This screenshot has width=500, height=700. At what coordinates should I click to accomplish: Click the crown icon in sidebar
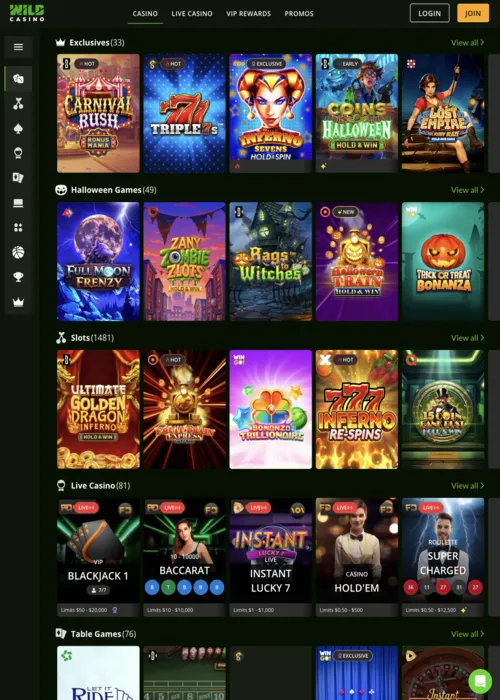[x=18, y=302]
